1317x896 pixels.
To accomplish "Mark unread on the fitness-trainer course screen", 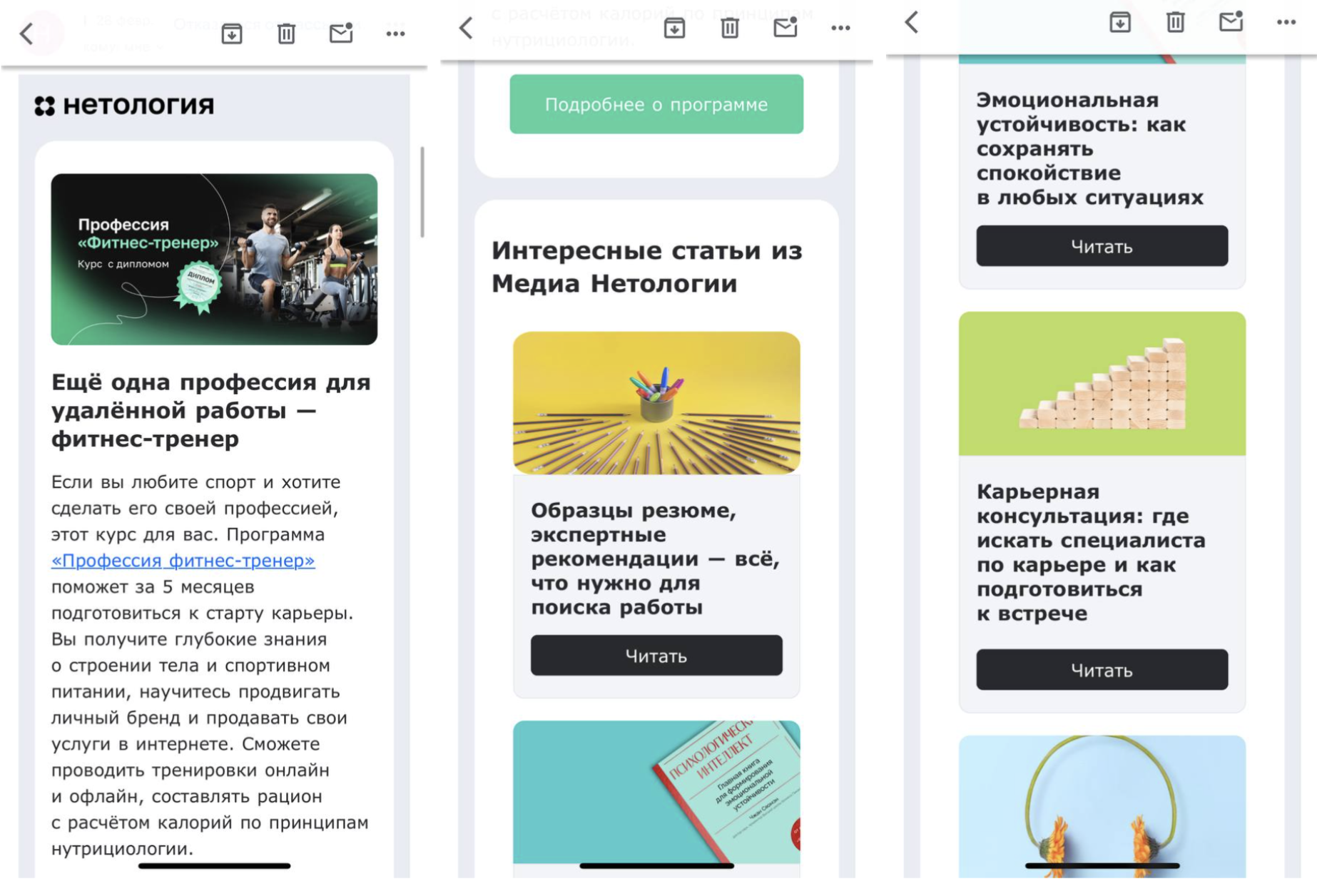I will (341, 33).
